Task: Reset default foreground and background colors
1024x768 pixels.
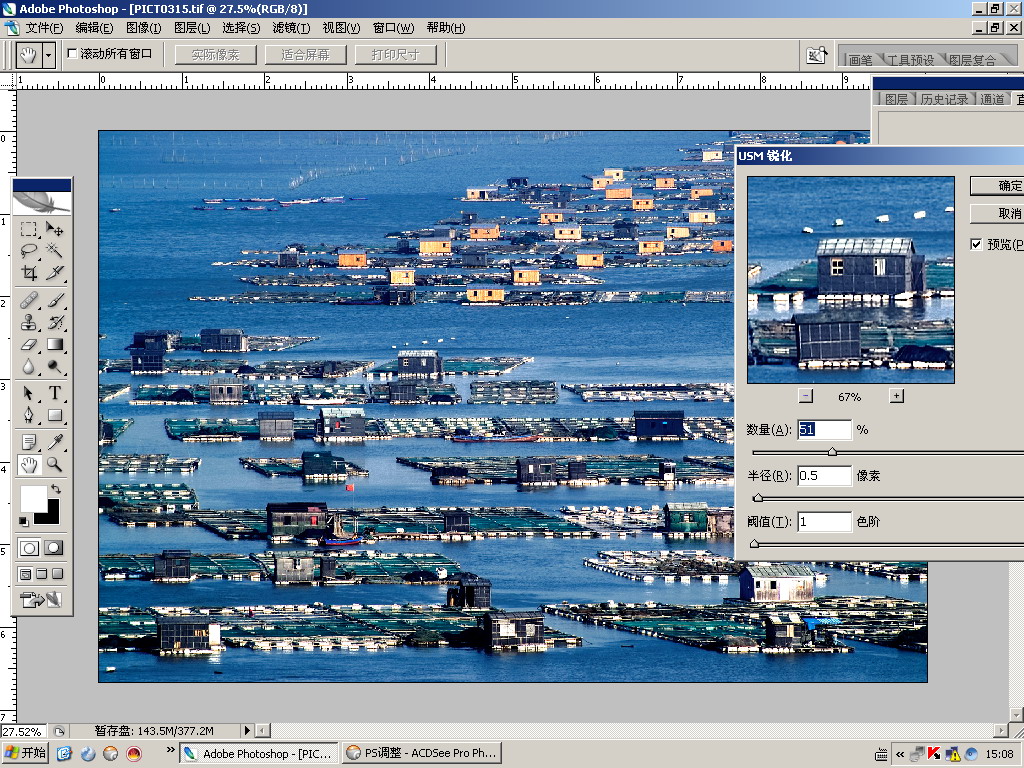Action: click(24, 521)
